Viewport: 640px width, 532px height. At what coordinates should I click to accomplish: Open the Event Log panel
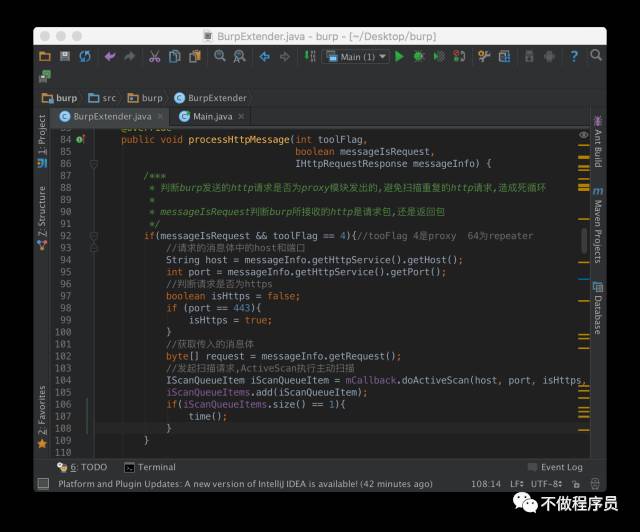(556, 467)
